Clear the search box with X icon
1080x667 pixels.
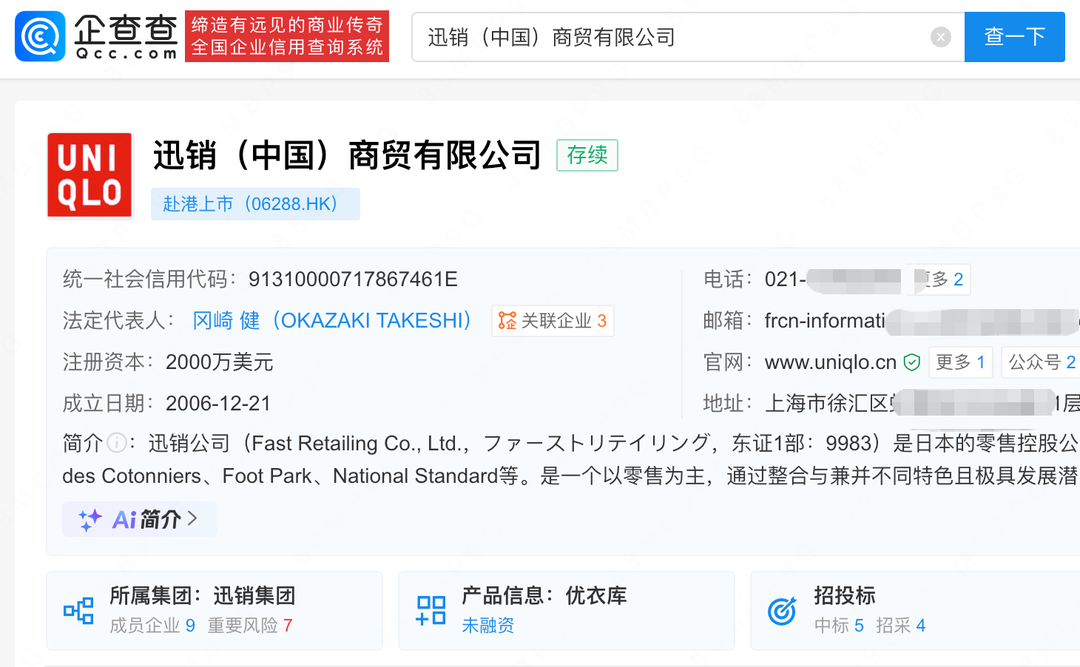coord(940,37)
